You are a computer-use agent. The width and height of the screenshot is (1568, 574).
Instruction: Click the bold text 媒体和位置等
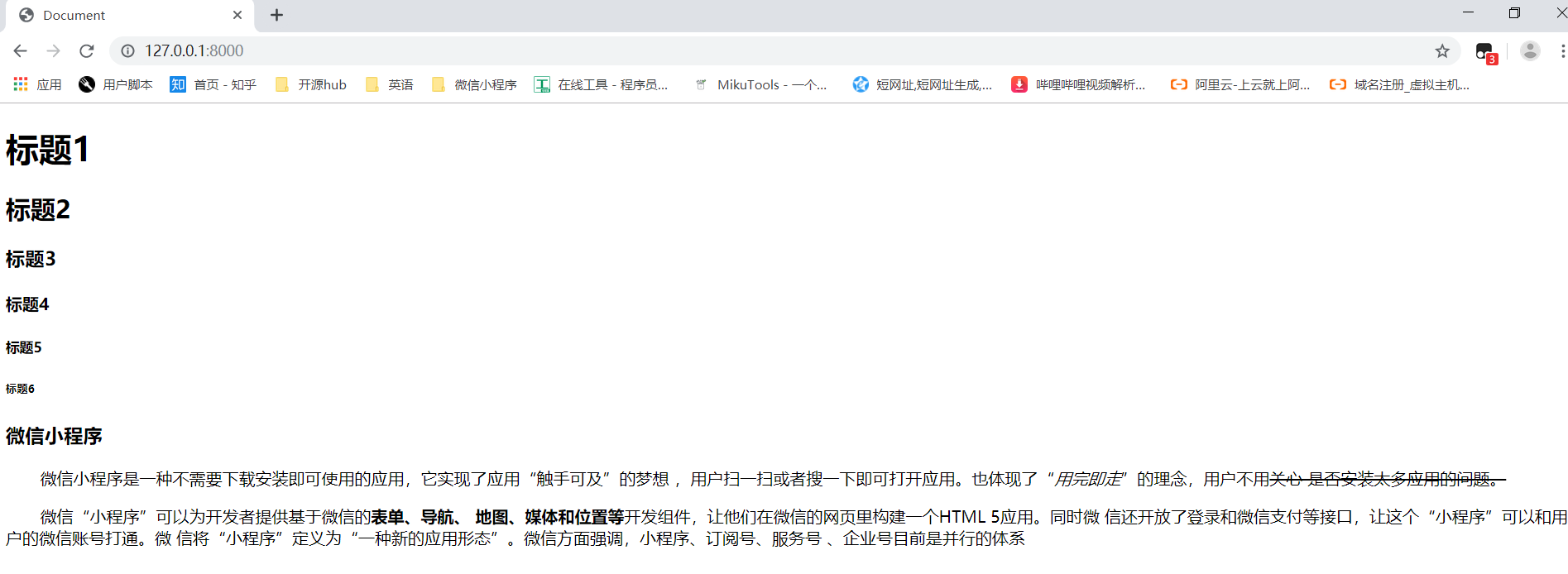point(574,517)
